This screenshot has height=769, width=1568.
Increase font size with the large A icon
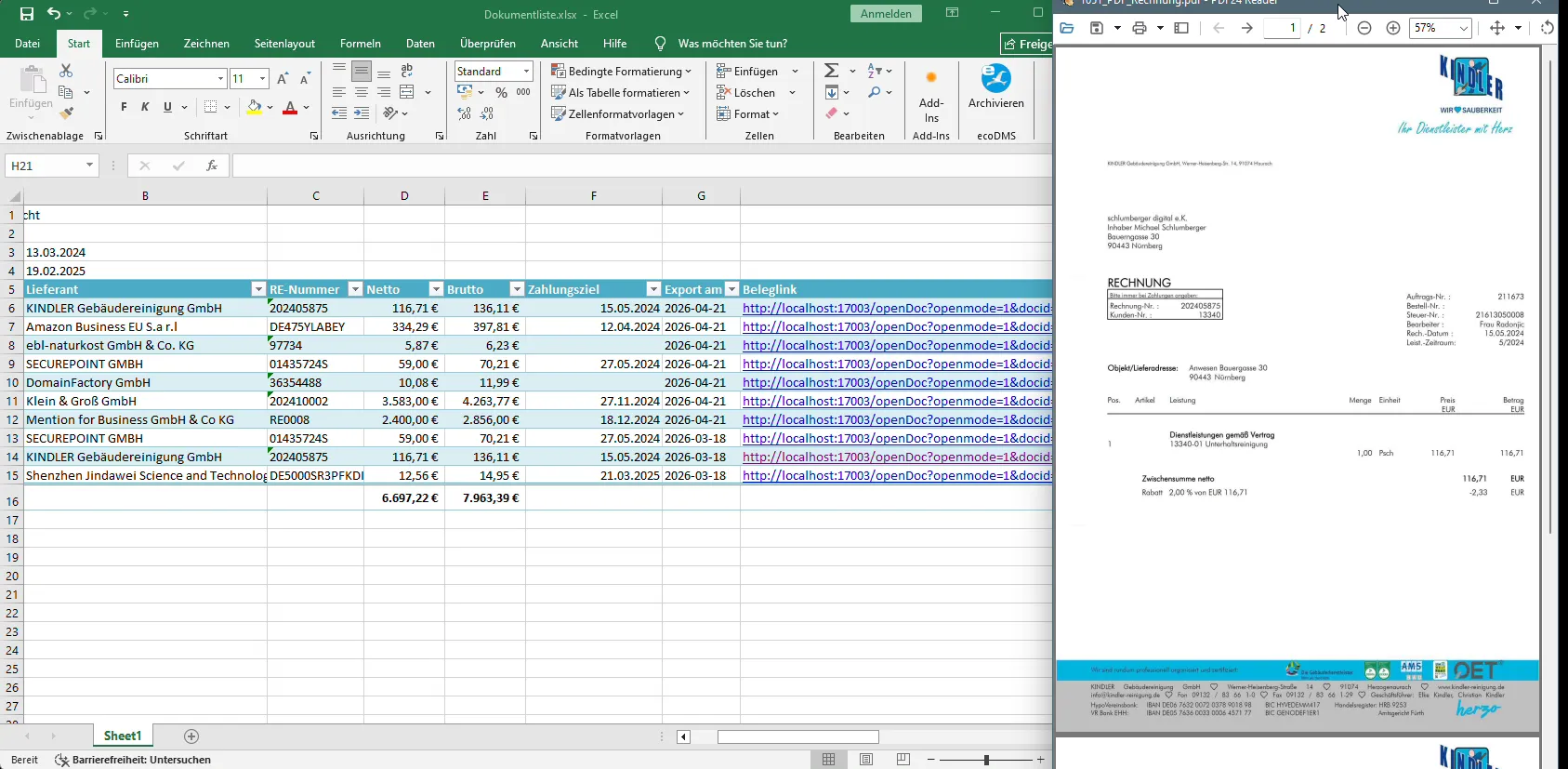click(283, 79)
